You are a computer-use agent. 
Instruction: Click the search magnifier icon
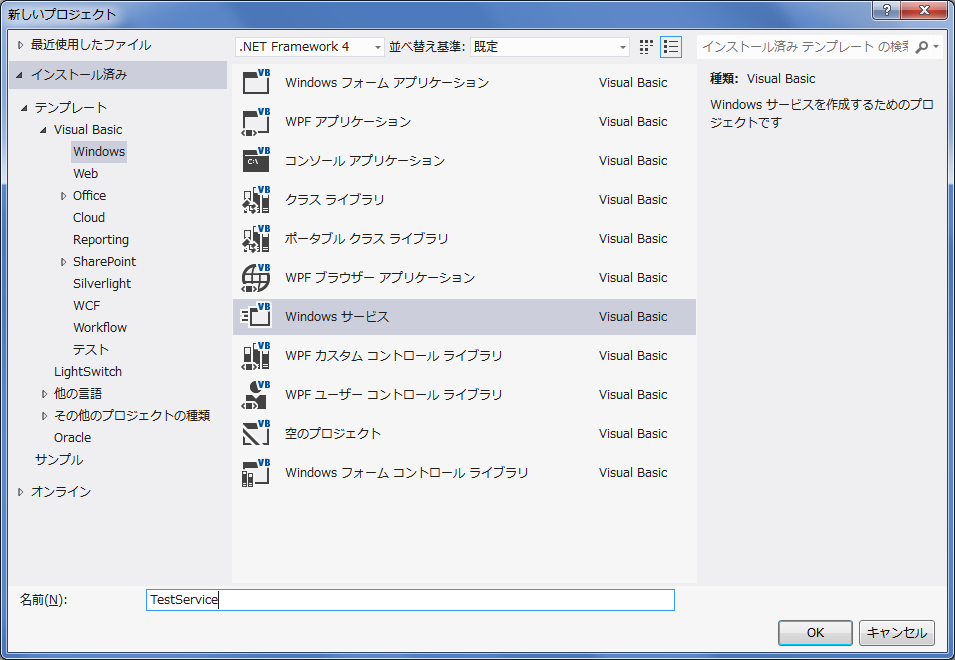pyautogui.click(x=922, y=47)
